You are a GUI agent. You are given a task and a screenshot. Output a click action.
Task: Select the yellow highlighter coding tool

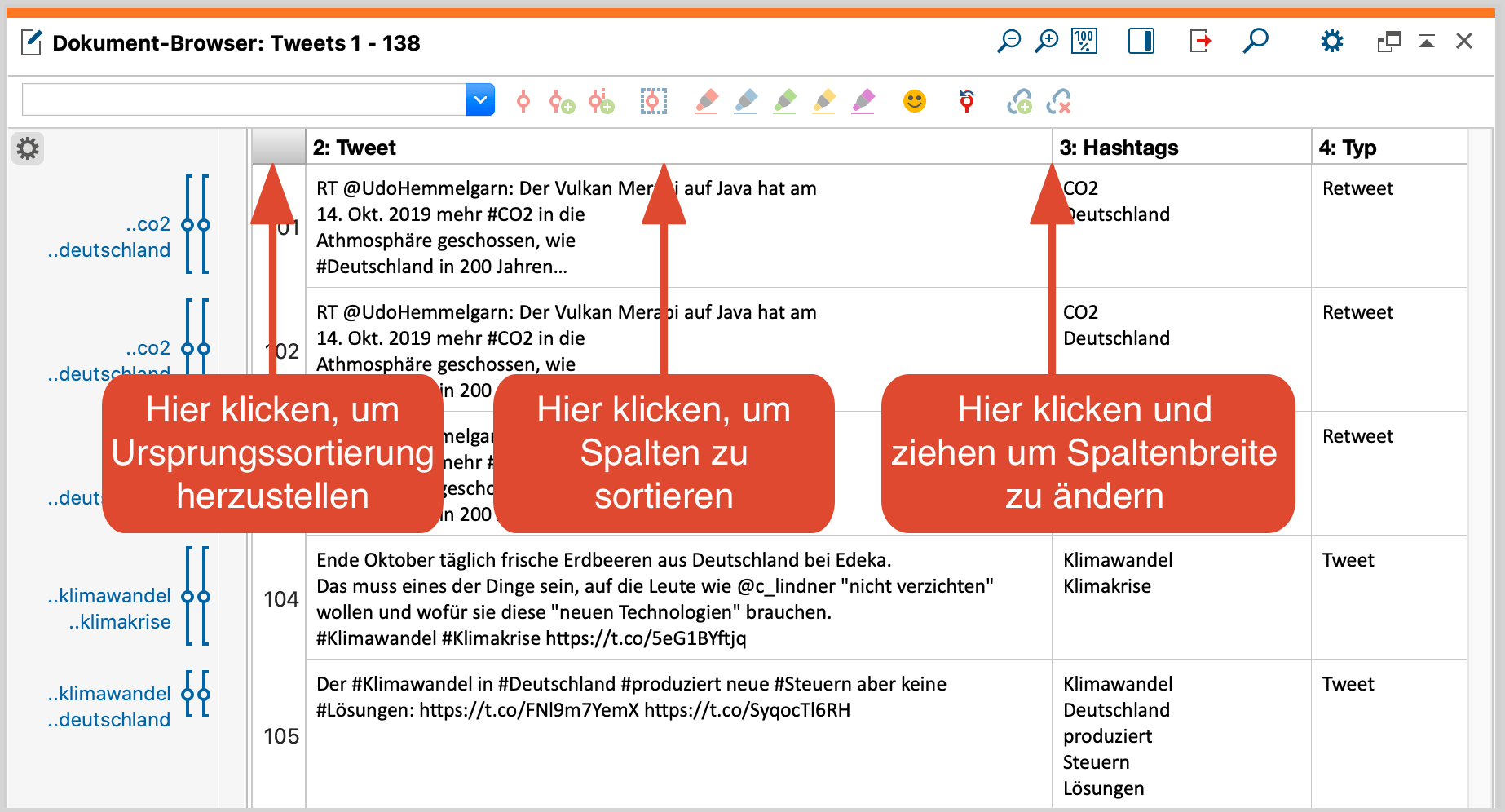tap(824, 102)
